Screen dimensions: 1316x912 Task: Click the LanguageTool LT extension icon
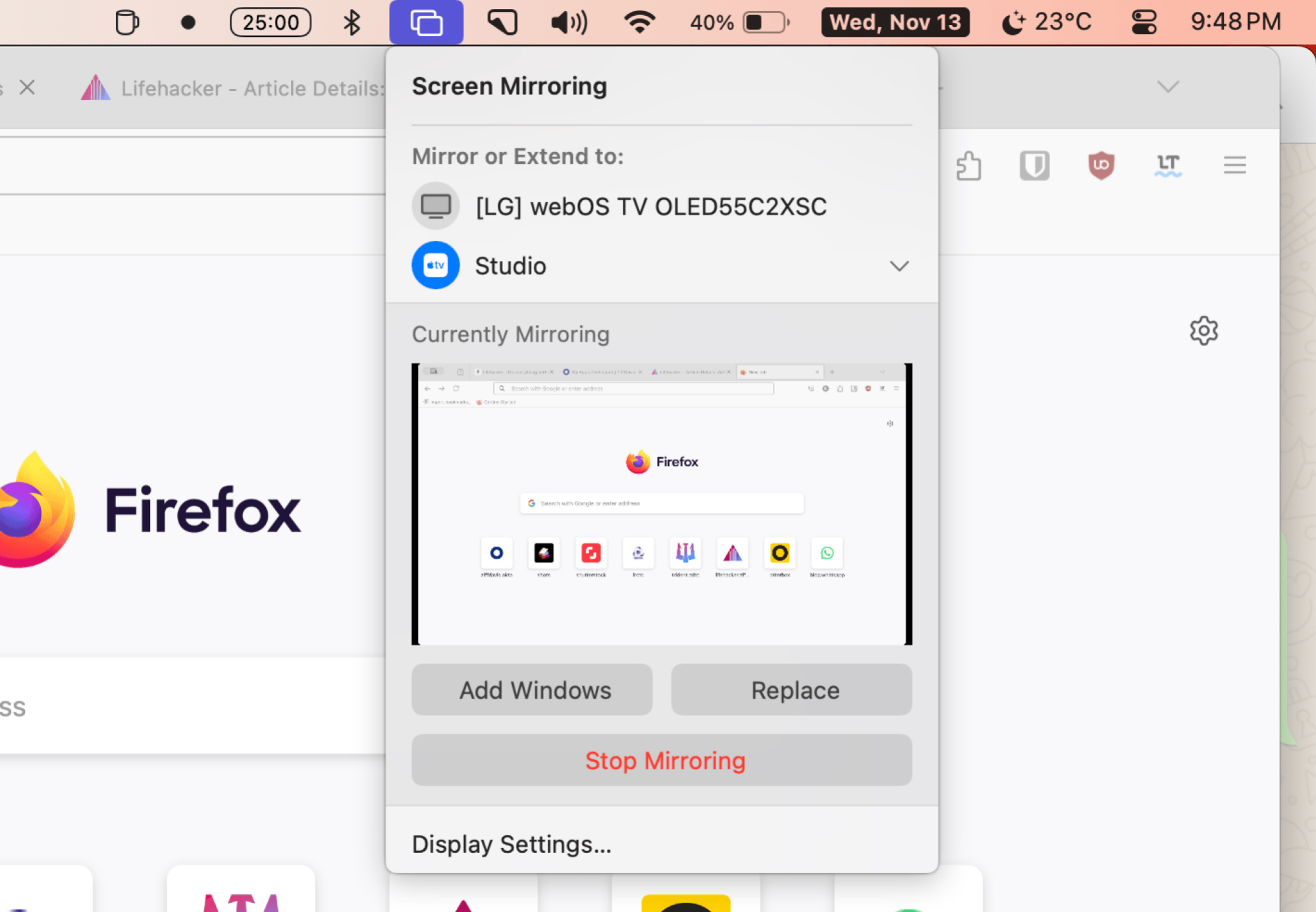point(1168,165)
